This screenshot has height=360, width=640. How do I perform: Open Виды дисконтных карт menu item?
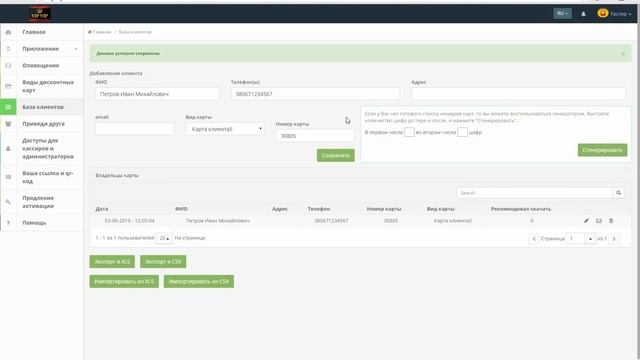tap(48, 86)
